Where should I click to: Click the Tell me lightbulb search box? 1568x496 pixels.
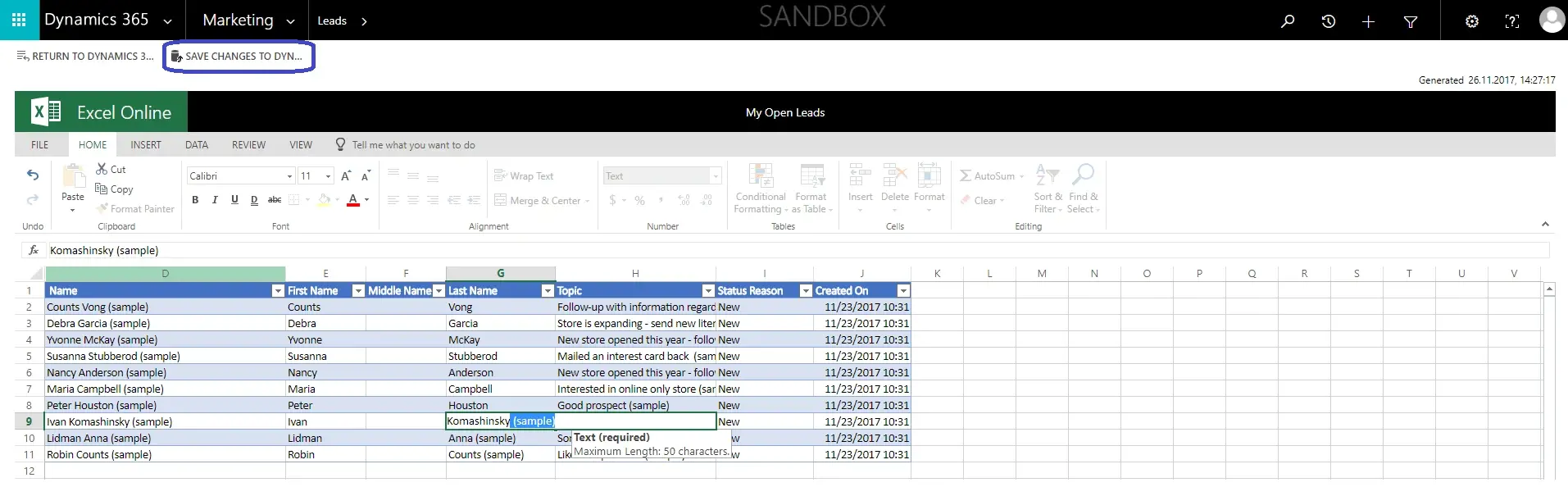pyautogui.click(x=405, y=144)
